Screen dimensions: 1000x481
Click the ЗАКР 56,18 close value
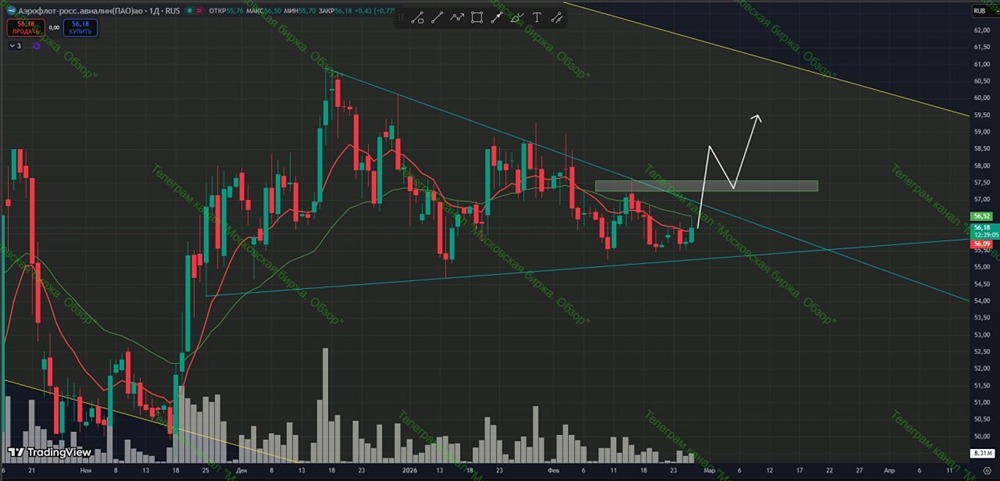pyautogui.click(x=335, y=11)
